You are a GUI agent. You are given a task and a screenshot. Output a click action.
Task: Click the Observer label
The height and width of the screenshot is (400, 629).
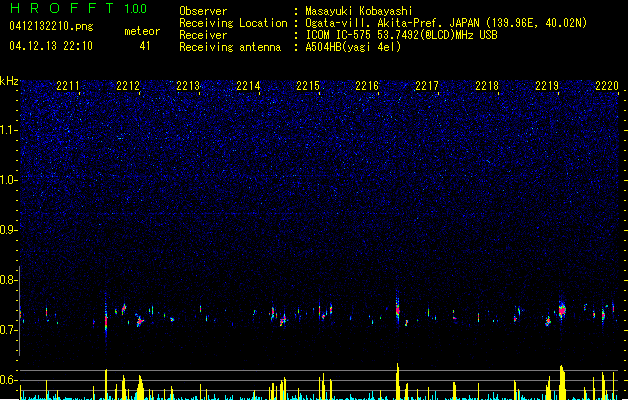203,11
